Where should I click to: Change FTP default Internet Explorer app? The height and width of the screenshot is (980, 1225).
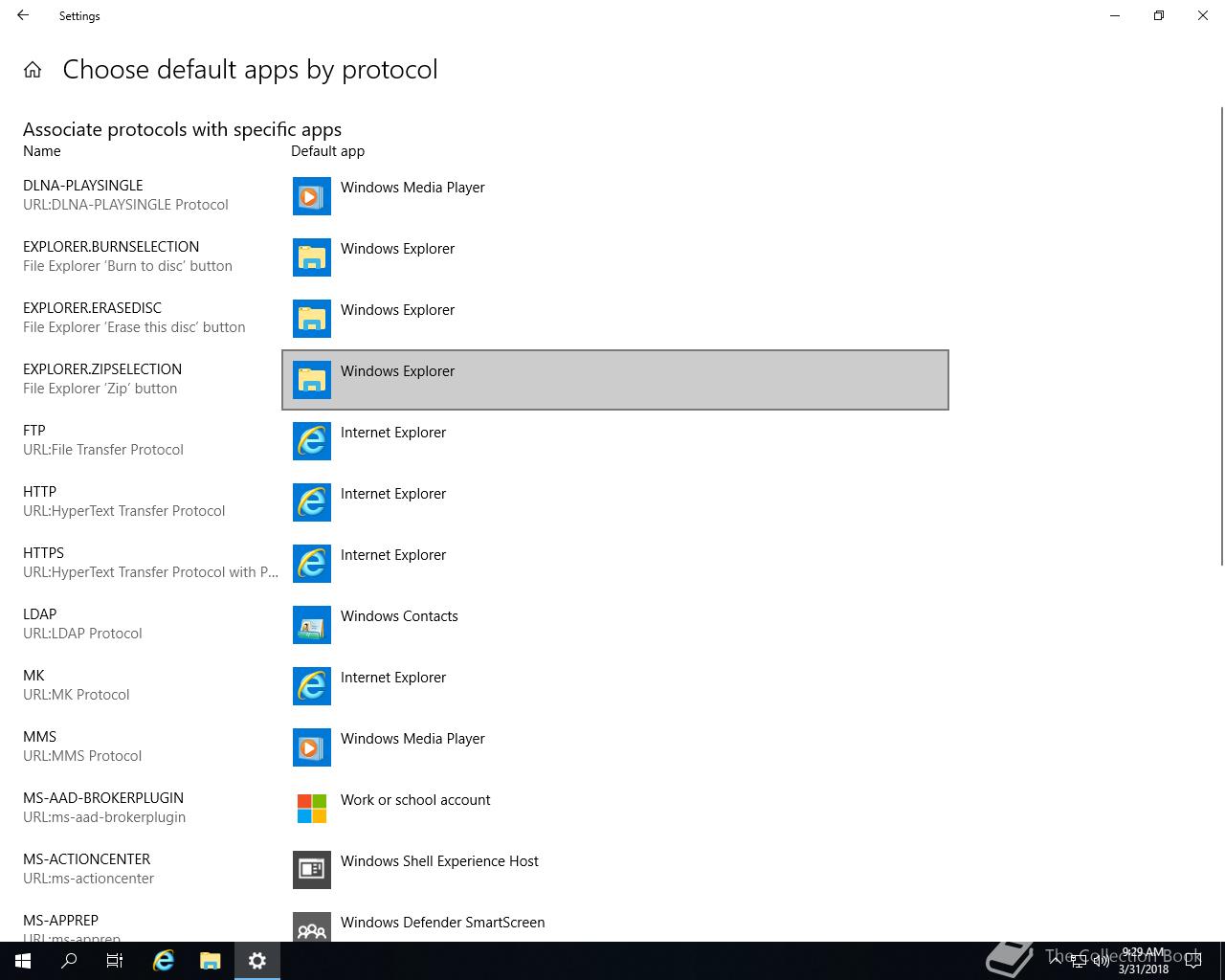point(615,441)
